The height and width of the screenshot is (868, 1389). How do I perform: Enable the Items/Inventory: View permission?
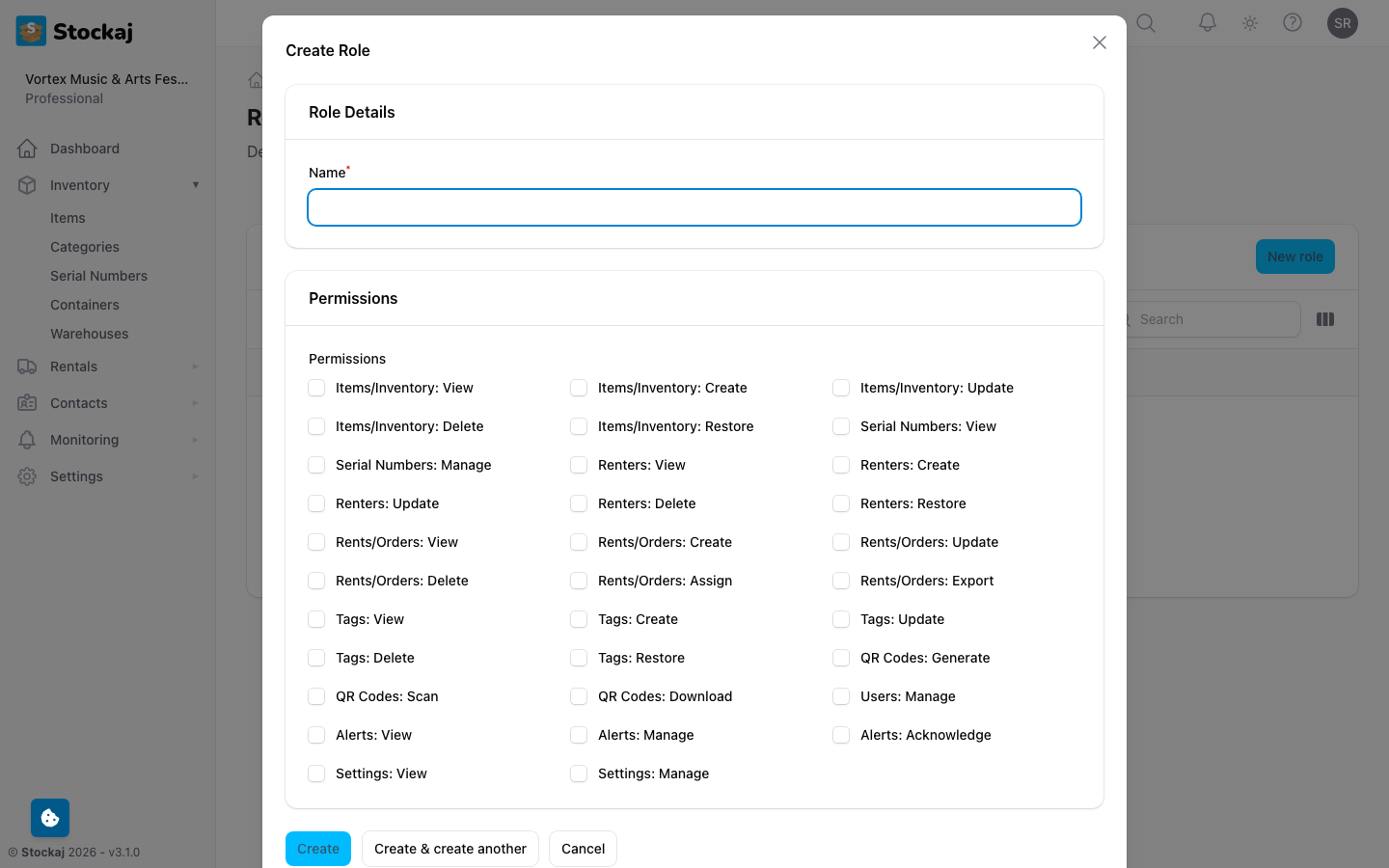coord(316,388)
